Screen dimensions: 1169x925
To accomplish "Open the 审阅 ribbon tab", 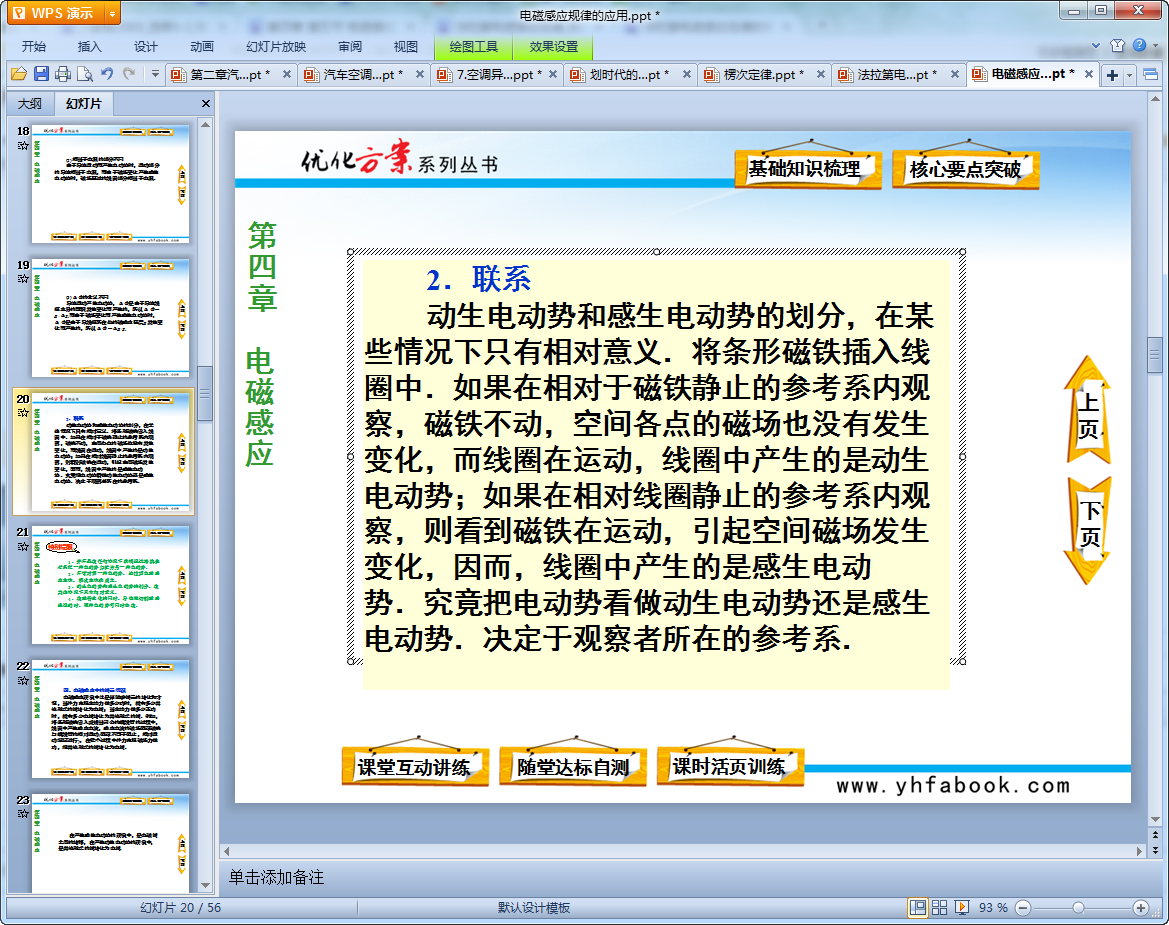I will [x=350, y=46].
